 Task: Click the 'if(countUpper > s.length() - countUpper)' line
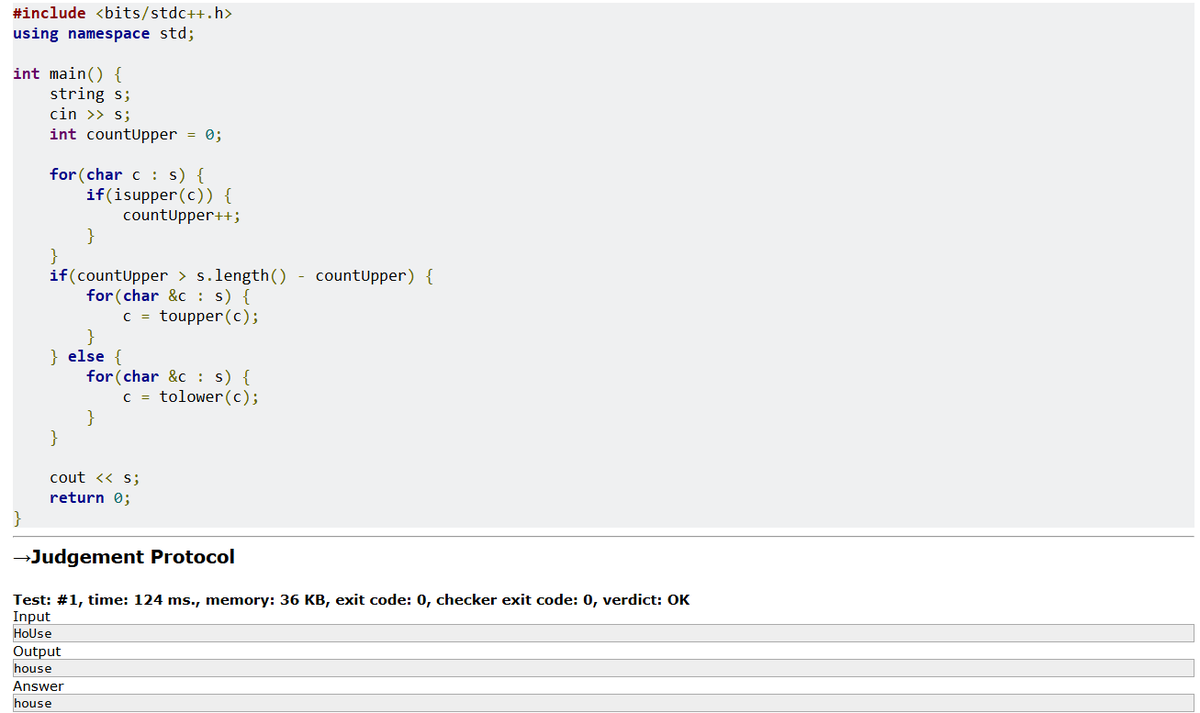tap(240, 276)
